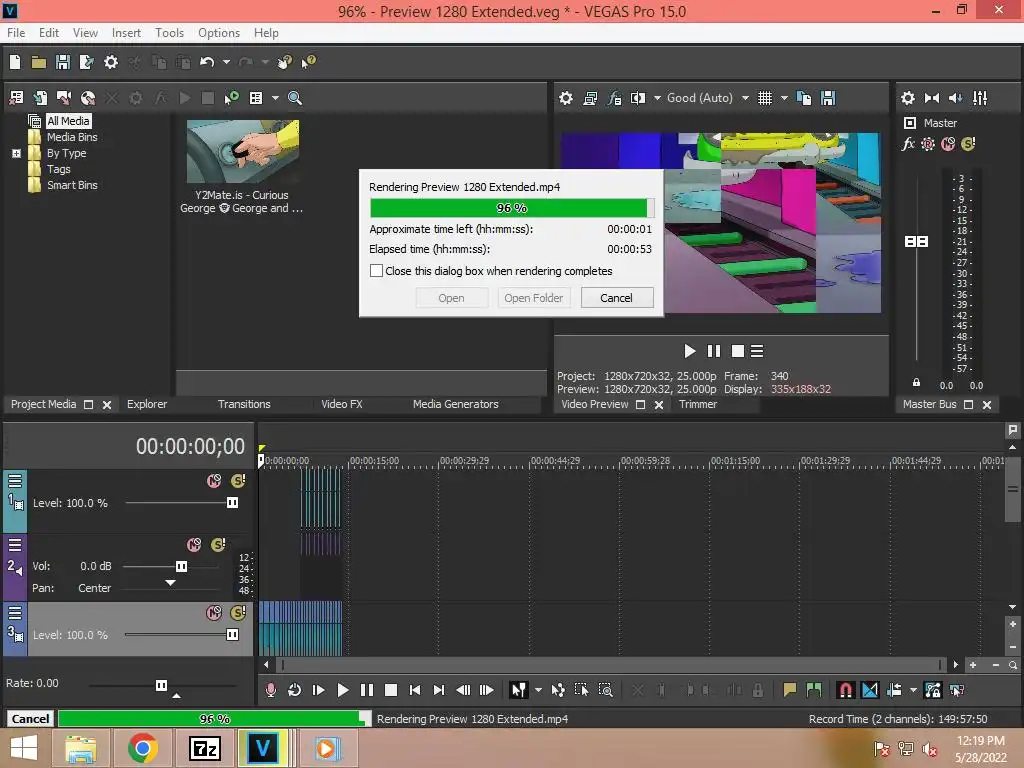This screenshot has width=1024, height=768.
Task: Open a project with the folder icon
Action: tap(39, 62)
